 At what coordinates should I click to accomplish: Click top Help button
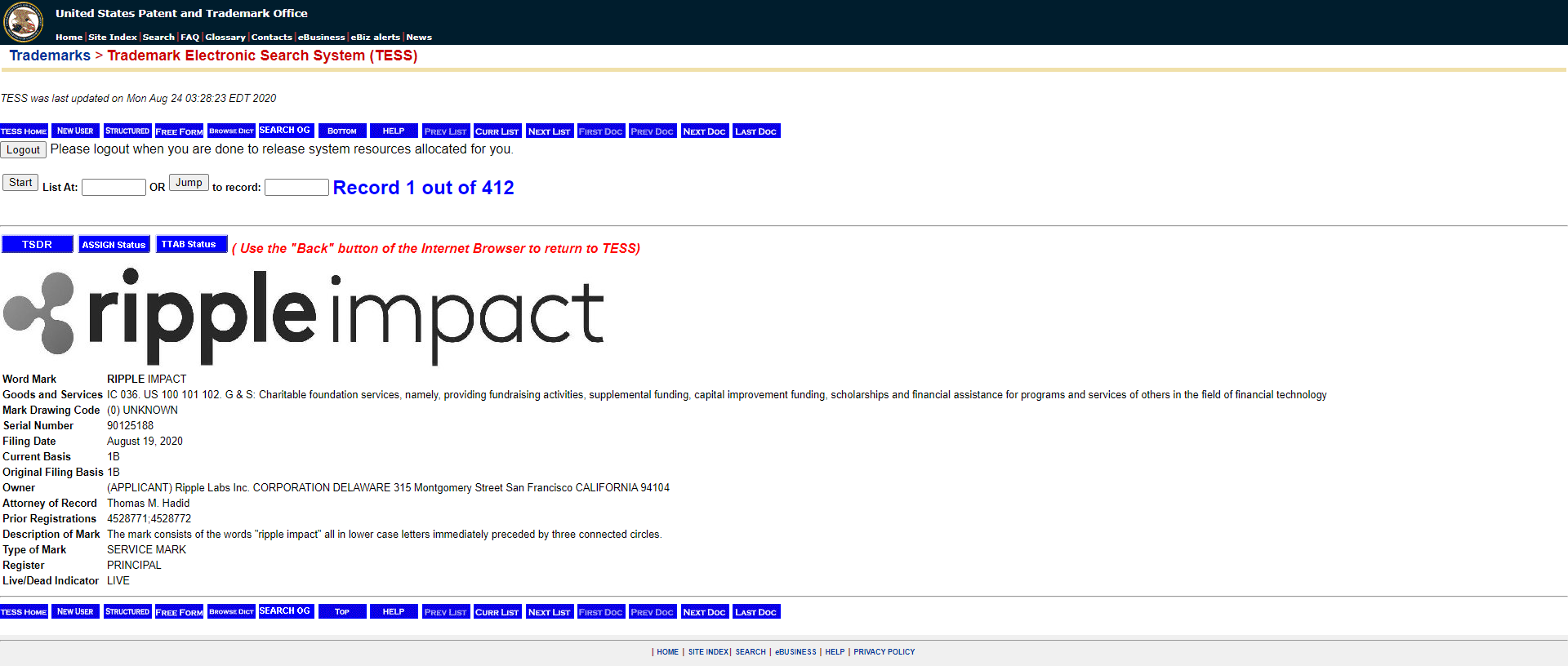point(394,131)
